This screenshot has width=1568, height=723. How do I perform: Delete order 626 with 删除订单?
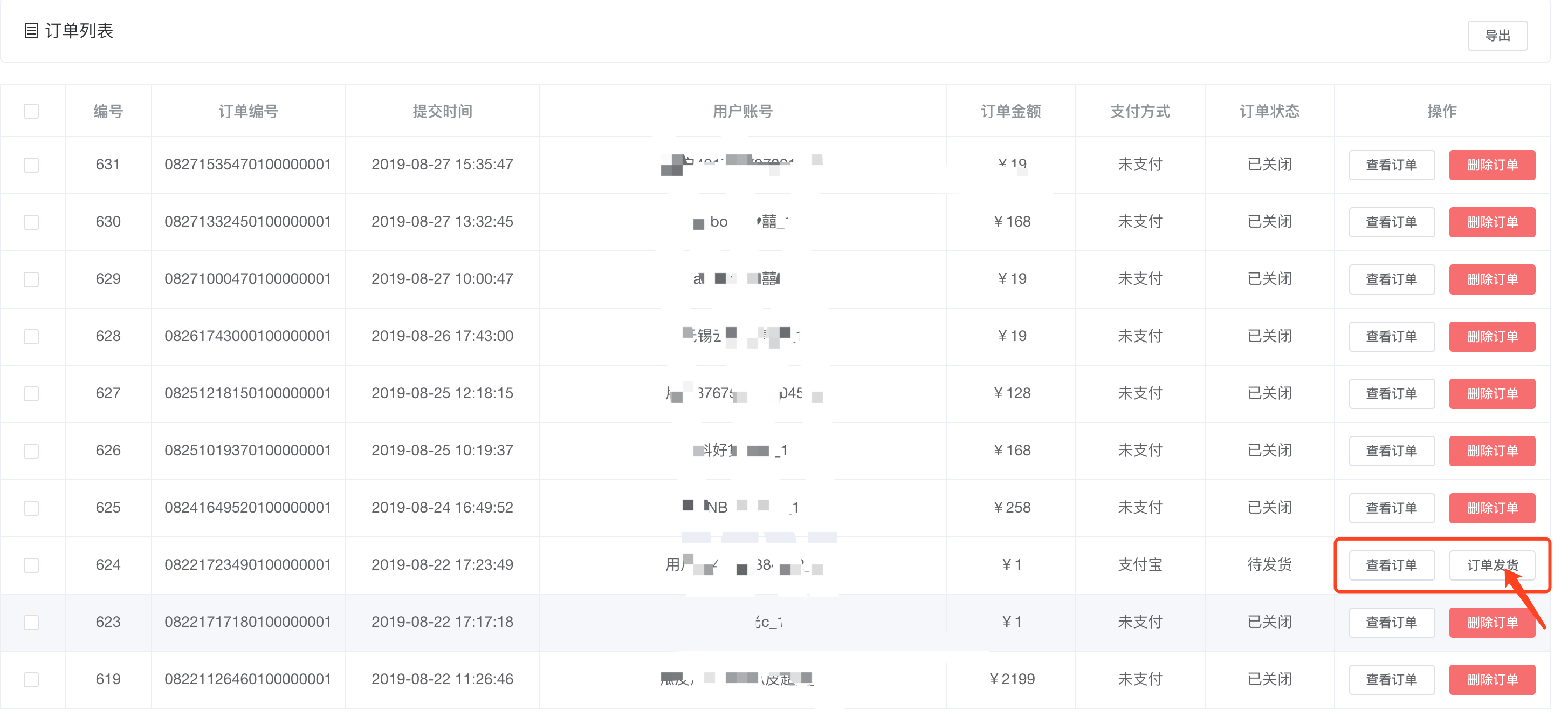pyautogui.click(x=1492, y=451)
